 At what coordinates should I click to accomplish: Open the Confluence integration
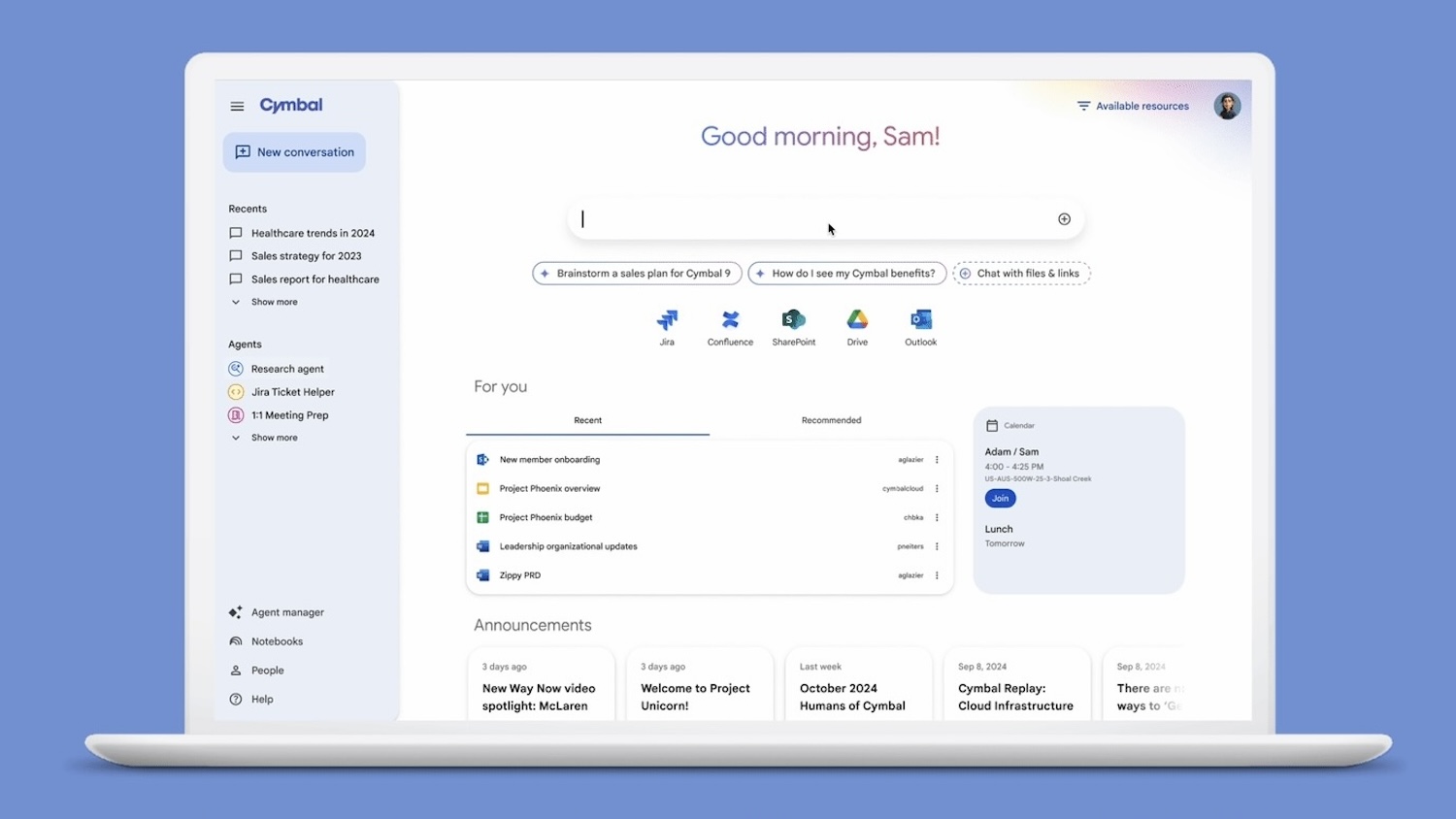point(730,320)
